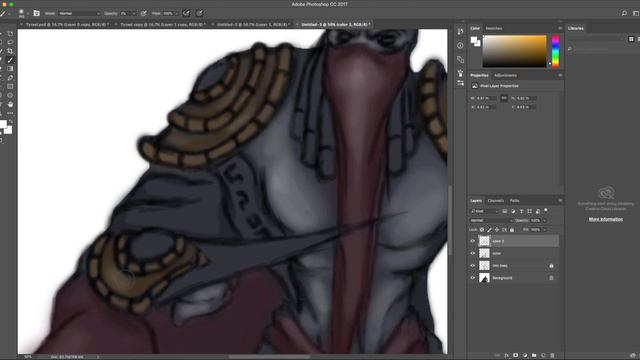Open the Info panel icon
The height and width of the screenshot is (360, 640).
coord(460,45)
